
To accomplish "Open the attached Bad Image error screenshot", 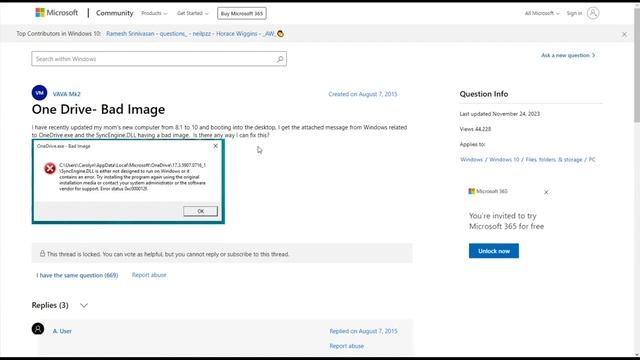I will [128, 181].
